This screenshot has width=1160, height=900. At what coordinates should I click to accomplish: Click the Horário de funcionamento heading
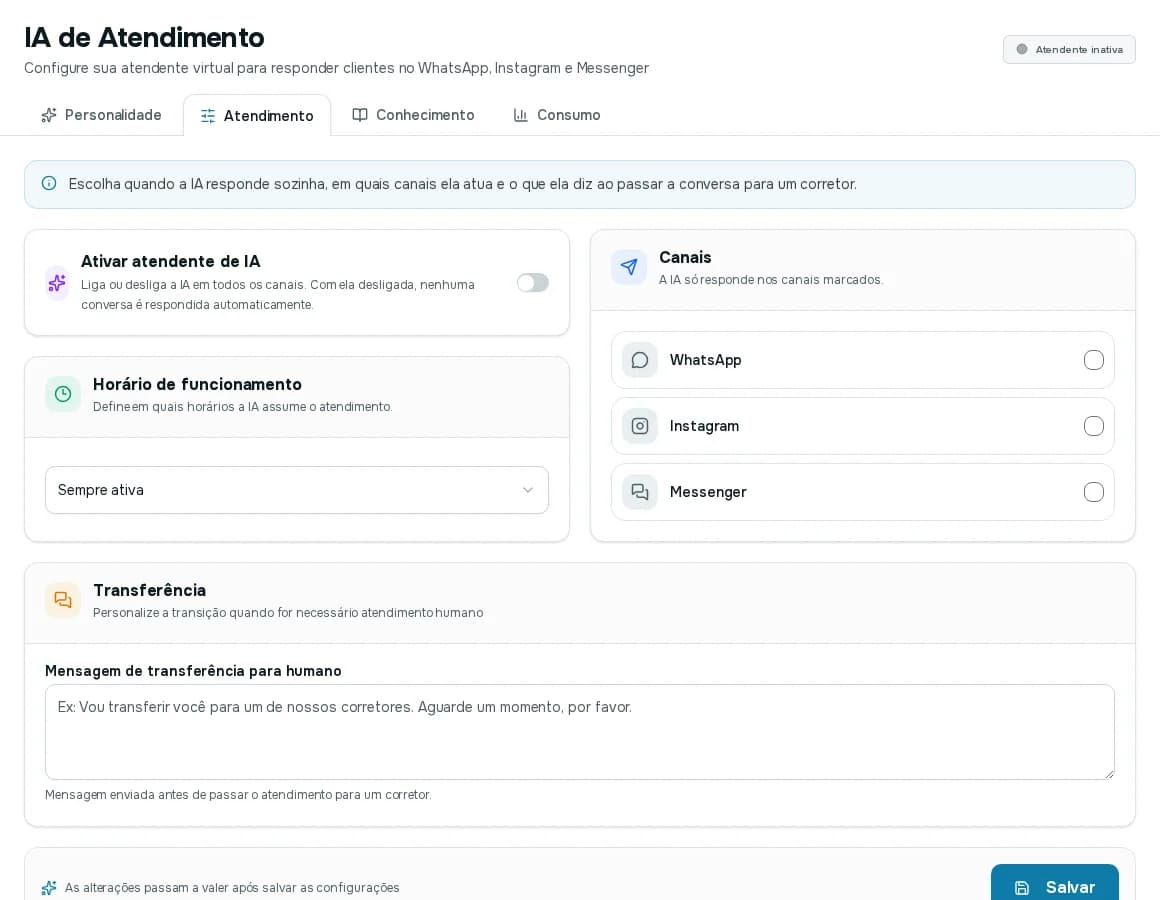pos(198,384)
